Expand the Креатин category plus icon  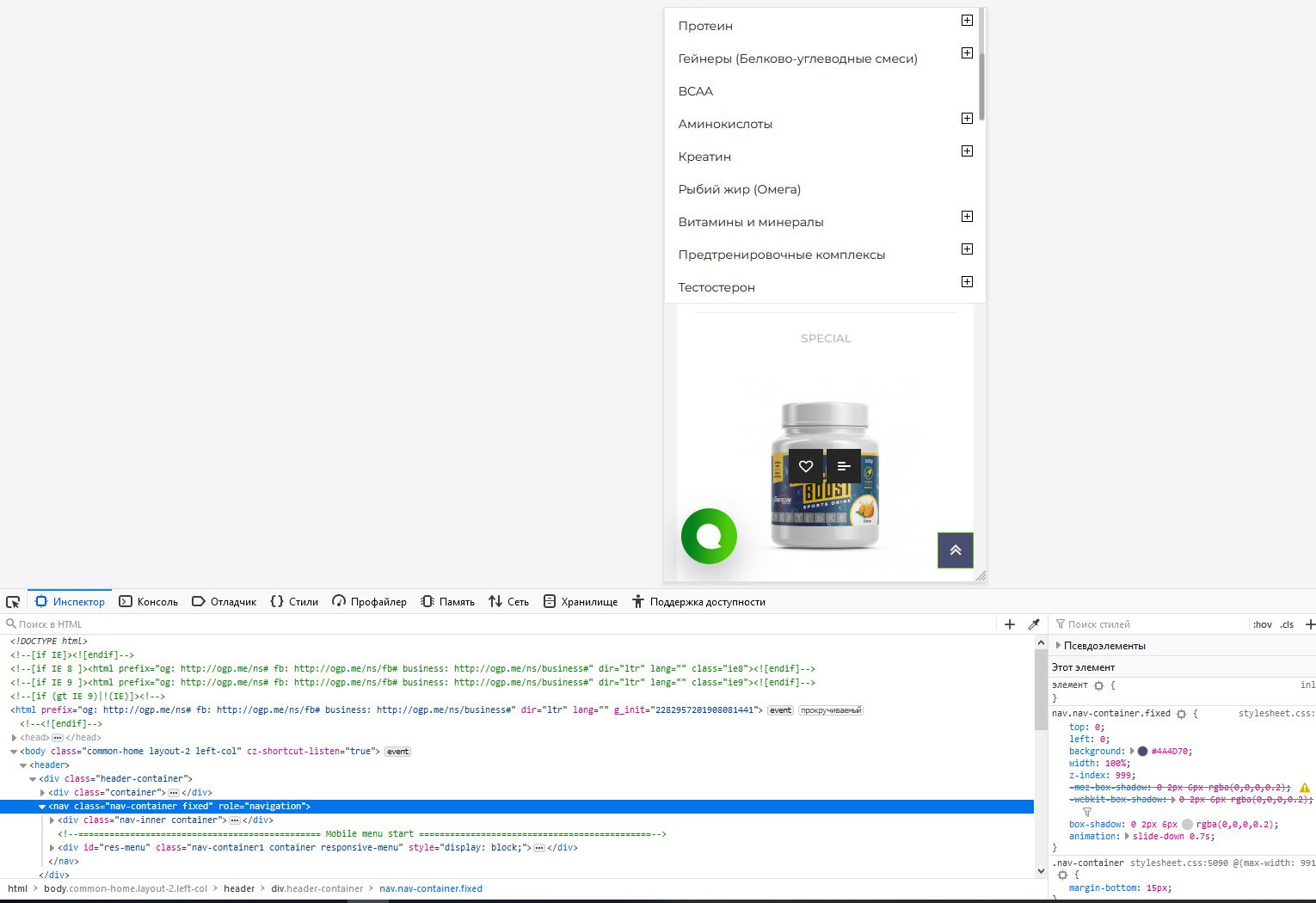point(967,150)
